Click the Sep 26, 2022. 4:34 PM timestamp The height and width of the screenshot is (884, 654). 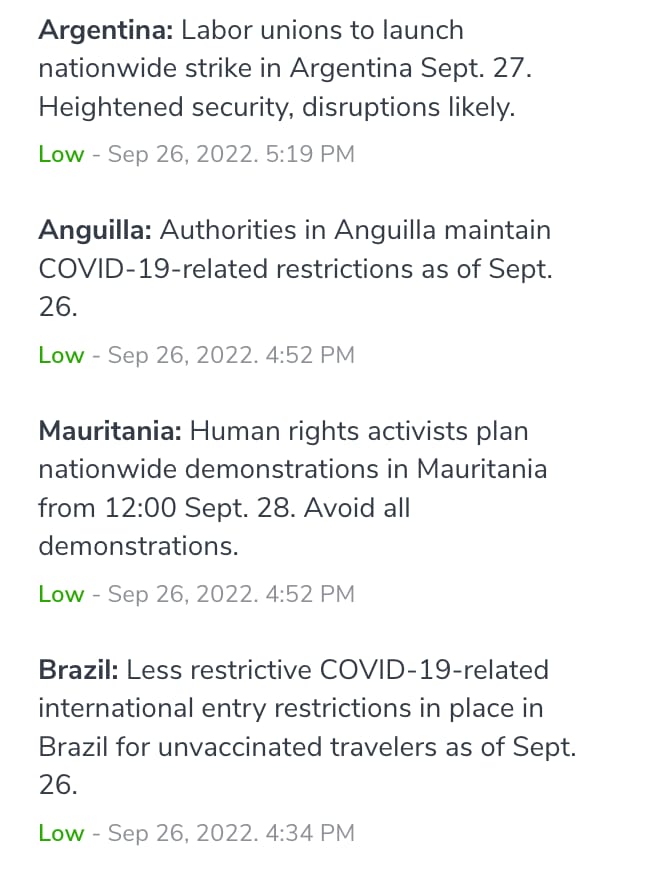(x=231, y=833)
